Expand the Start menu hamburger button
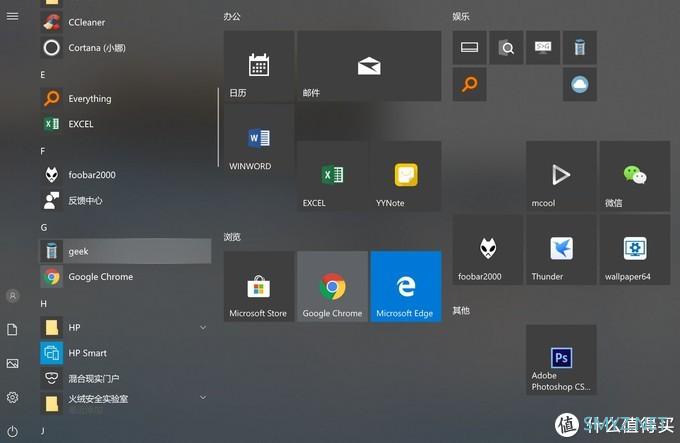The height and width of the screenshot is (443, 680). click(13, 16)
